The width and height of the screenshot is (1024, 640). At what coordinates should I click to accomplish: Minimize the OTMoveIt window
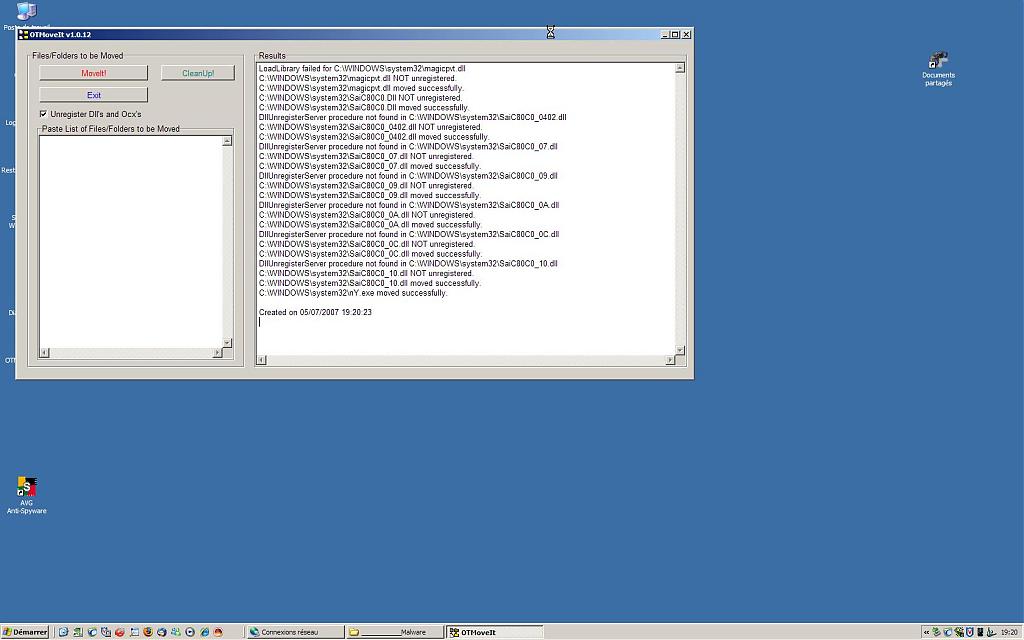[x=665, y=35]
